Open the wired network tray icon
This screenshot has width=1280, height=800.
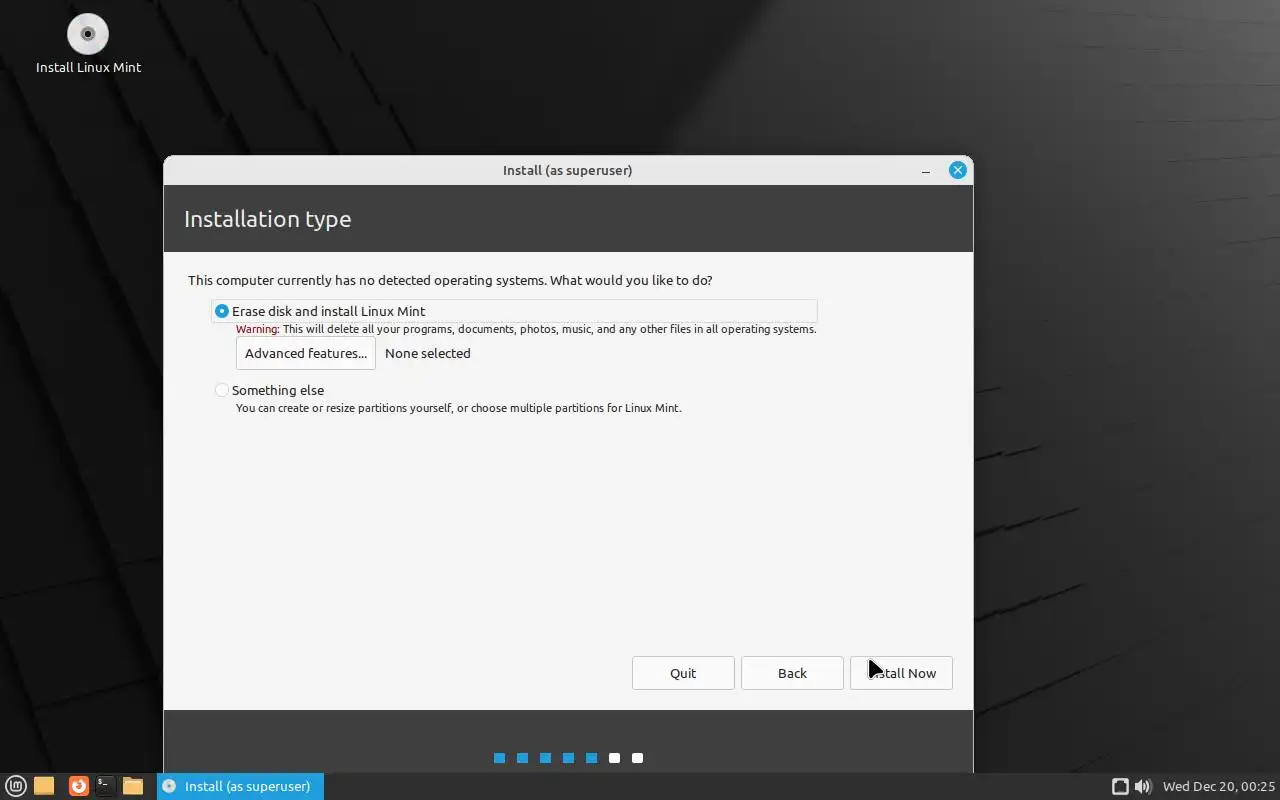click(1120, 787)
